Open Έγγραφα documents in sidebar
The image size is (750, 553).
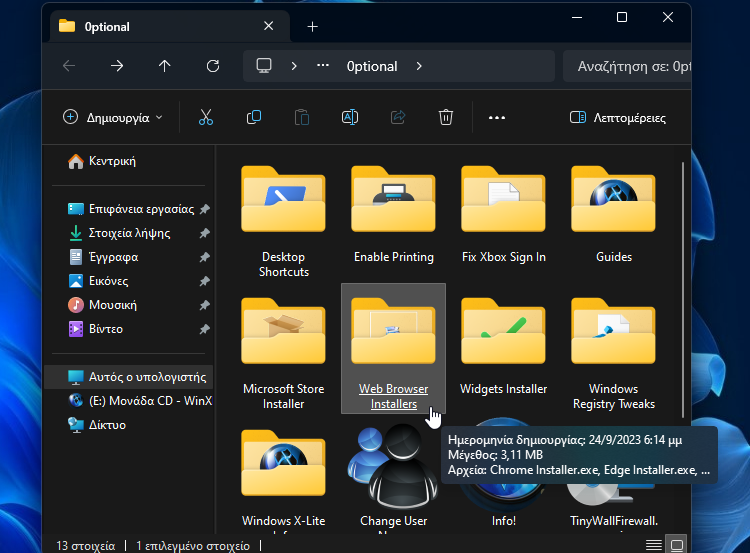point(103,257)
